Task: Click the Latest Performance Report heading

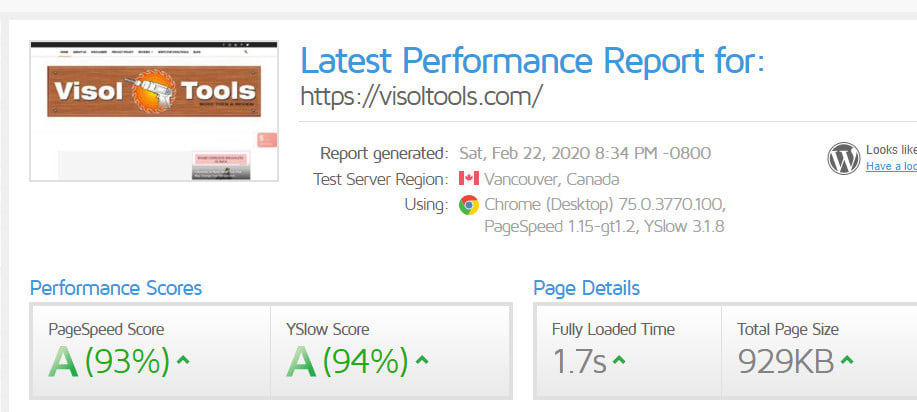Action: 532,61
